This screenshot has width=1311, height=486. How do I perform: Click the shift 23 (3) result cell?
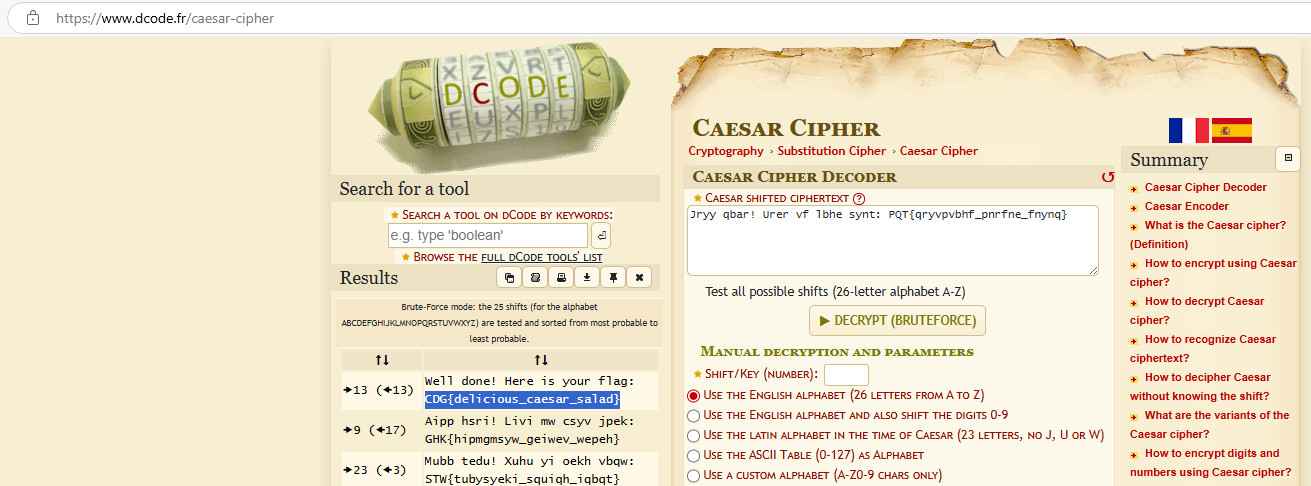click(x=381, y=470)
